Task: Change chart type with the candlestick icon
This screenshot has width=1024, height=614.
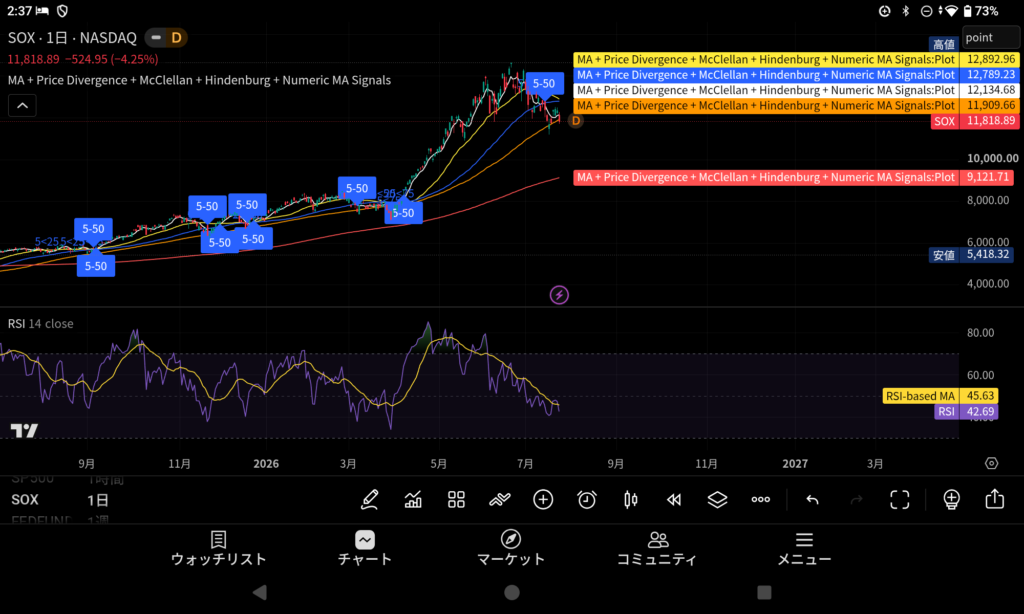Action: 630,500
